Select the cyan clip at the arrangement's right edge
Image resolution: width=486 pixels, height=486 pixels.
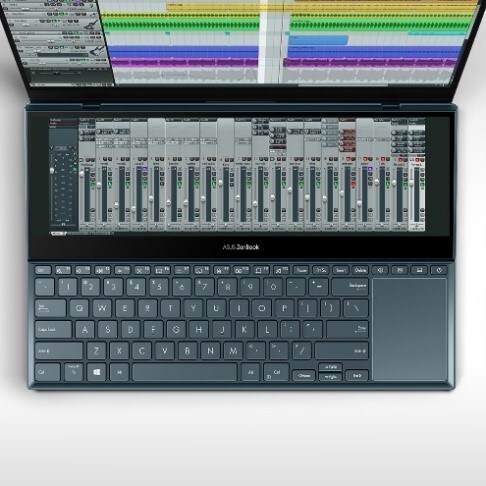(x=437, y=33)
